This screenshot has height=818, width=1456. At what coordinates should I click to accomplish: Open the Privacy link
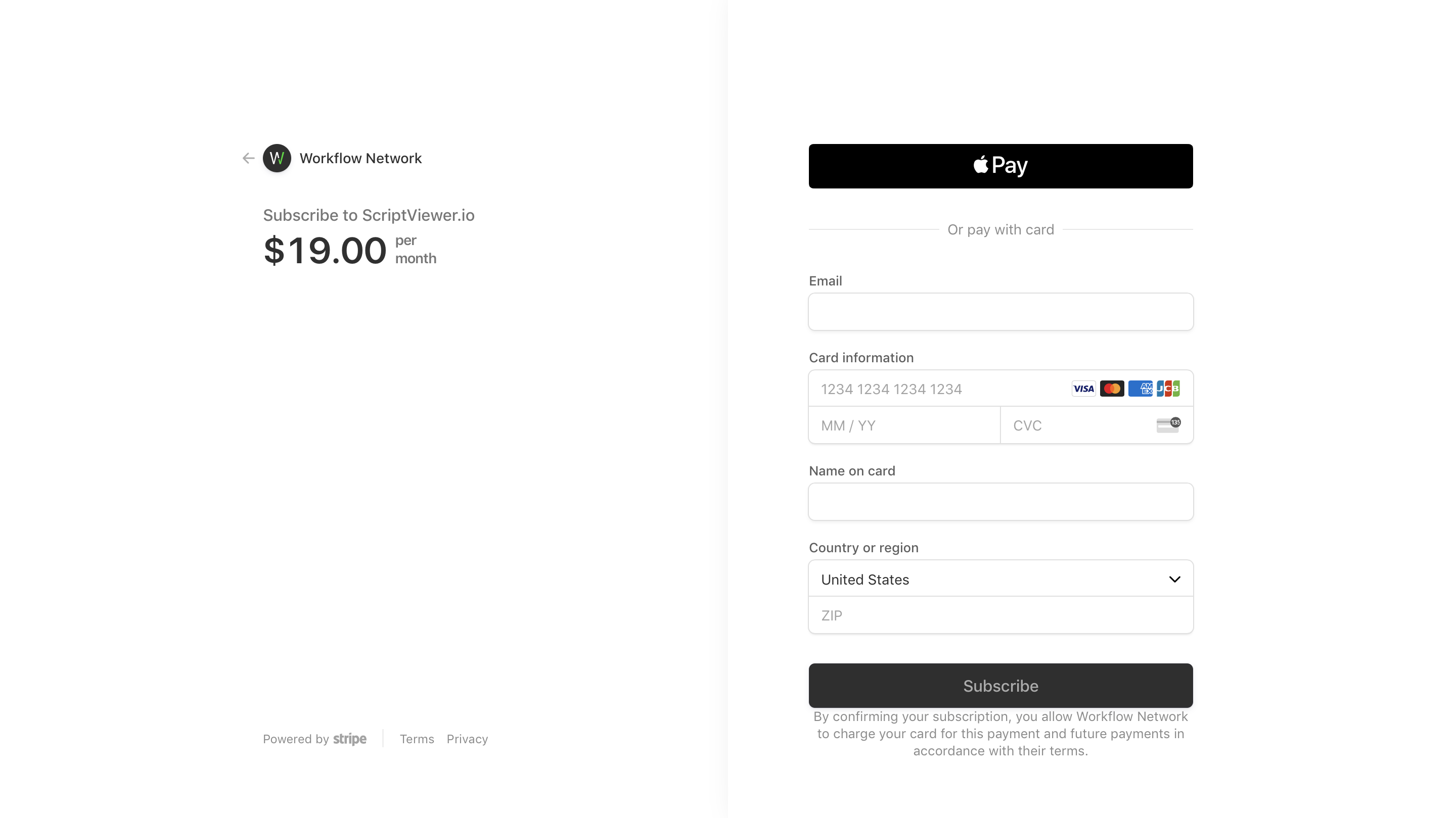coord(467,739)
